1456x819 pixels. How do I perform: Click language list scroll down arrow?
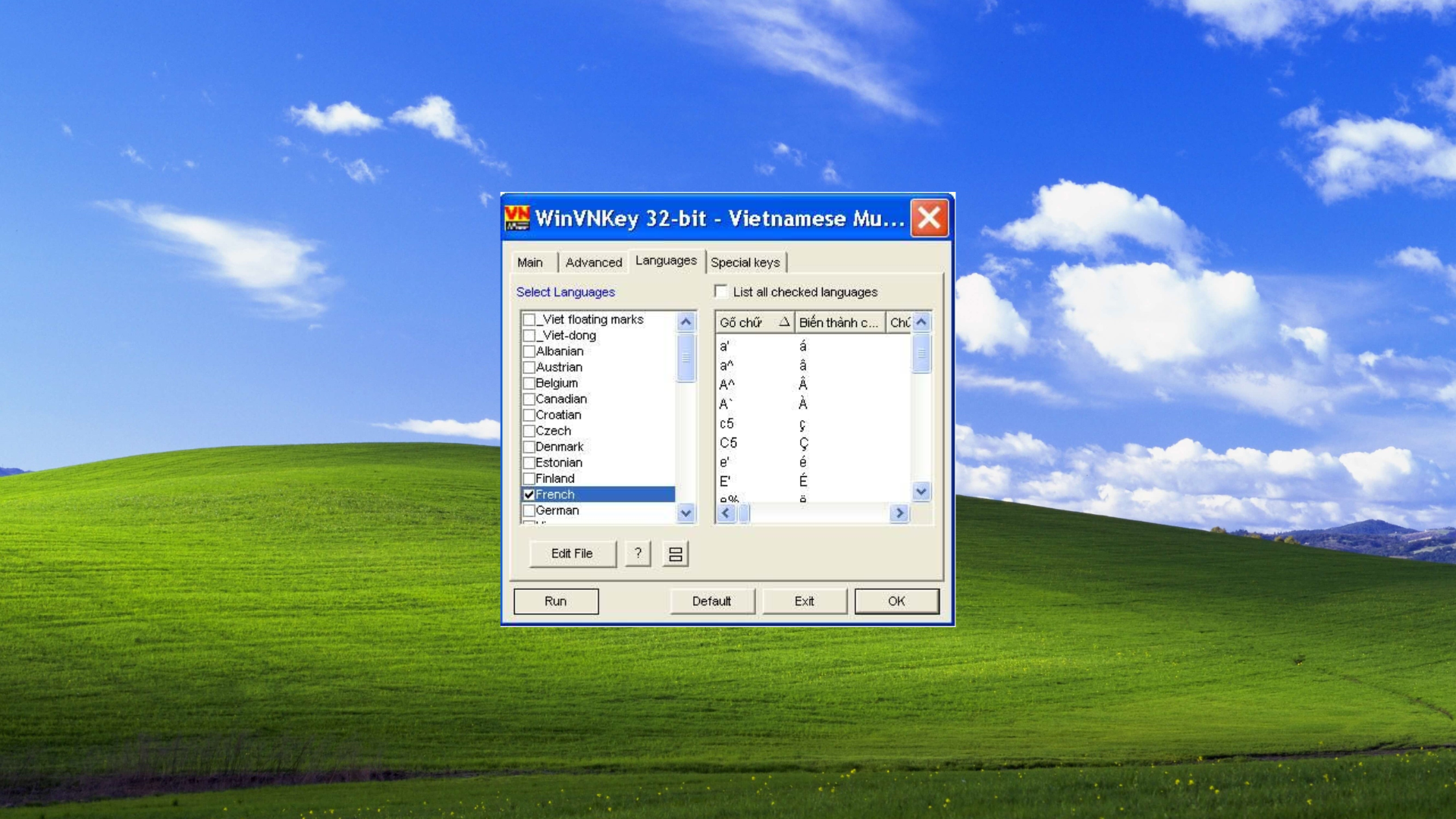(x=686, y=513)
